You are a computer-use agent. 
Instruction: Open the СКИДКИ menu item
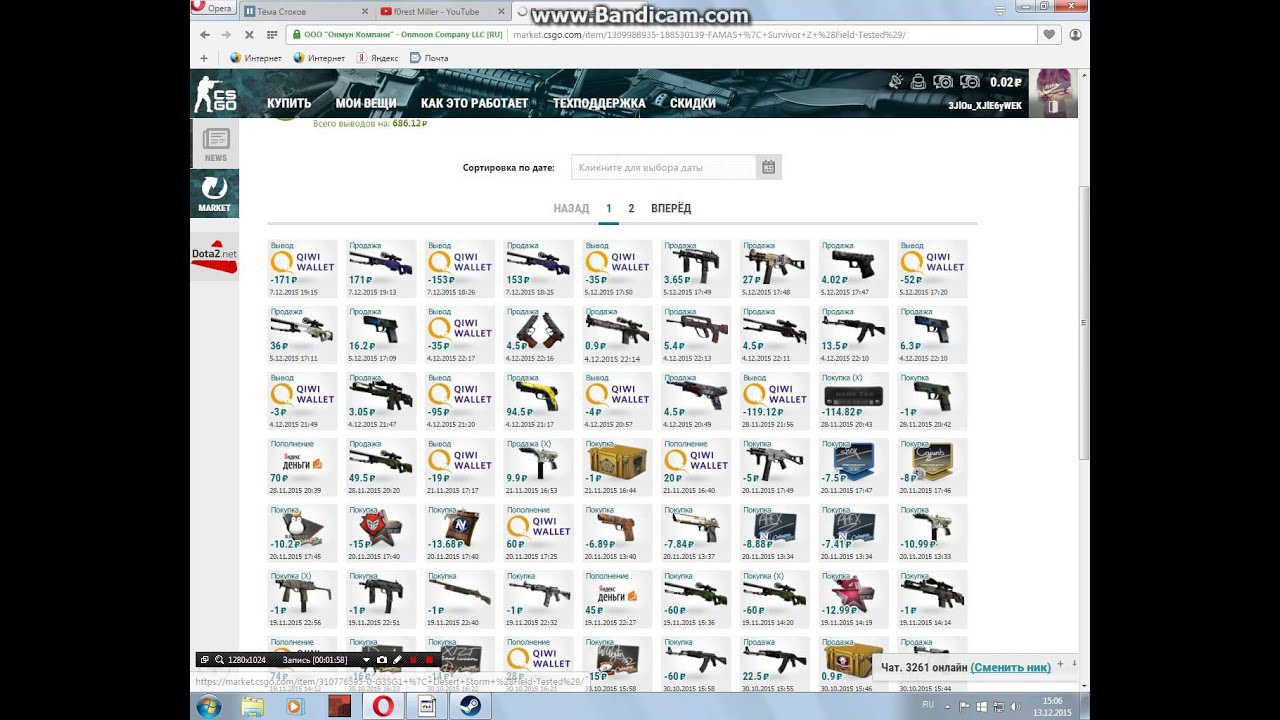tap(692, 103)
